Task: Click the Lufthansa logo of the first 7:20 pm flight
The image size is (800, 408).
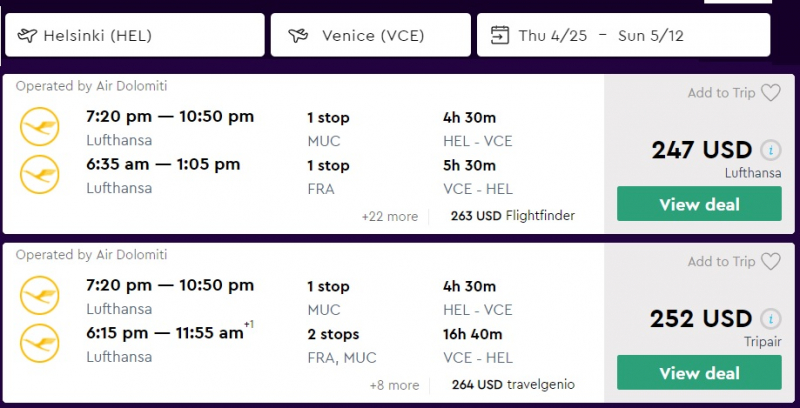Action: click(39, 127)
